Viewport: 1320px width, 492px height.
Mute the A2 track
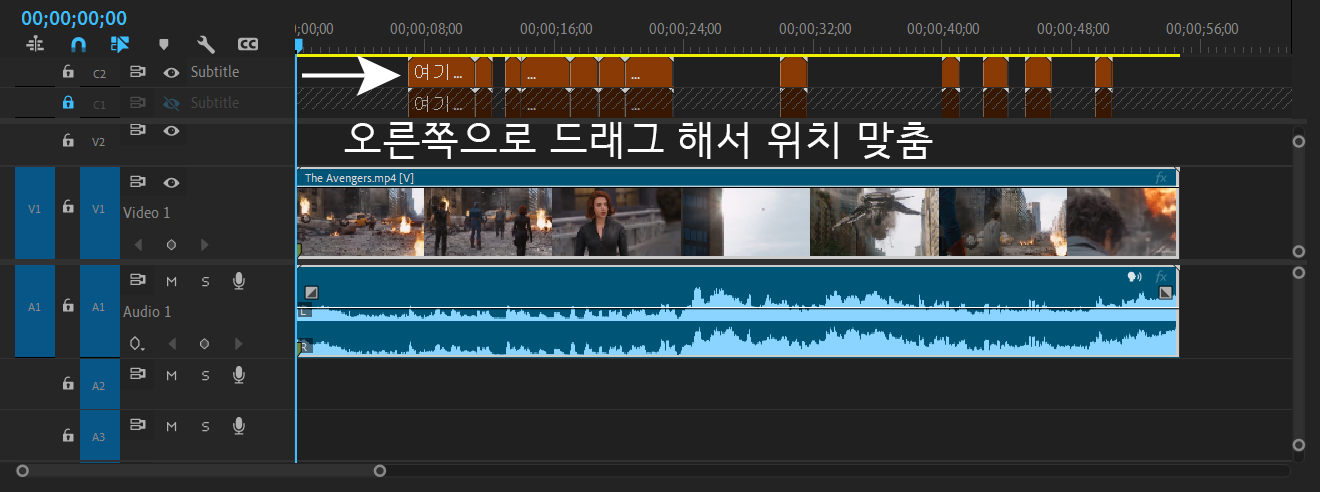171,375
